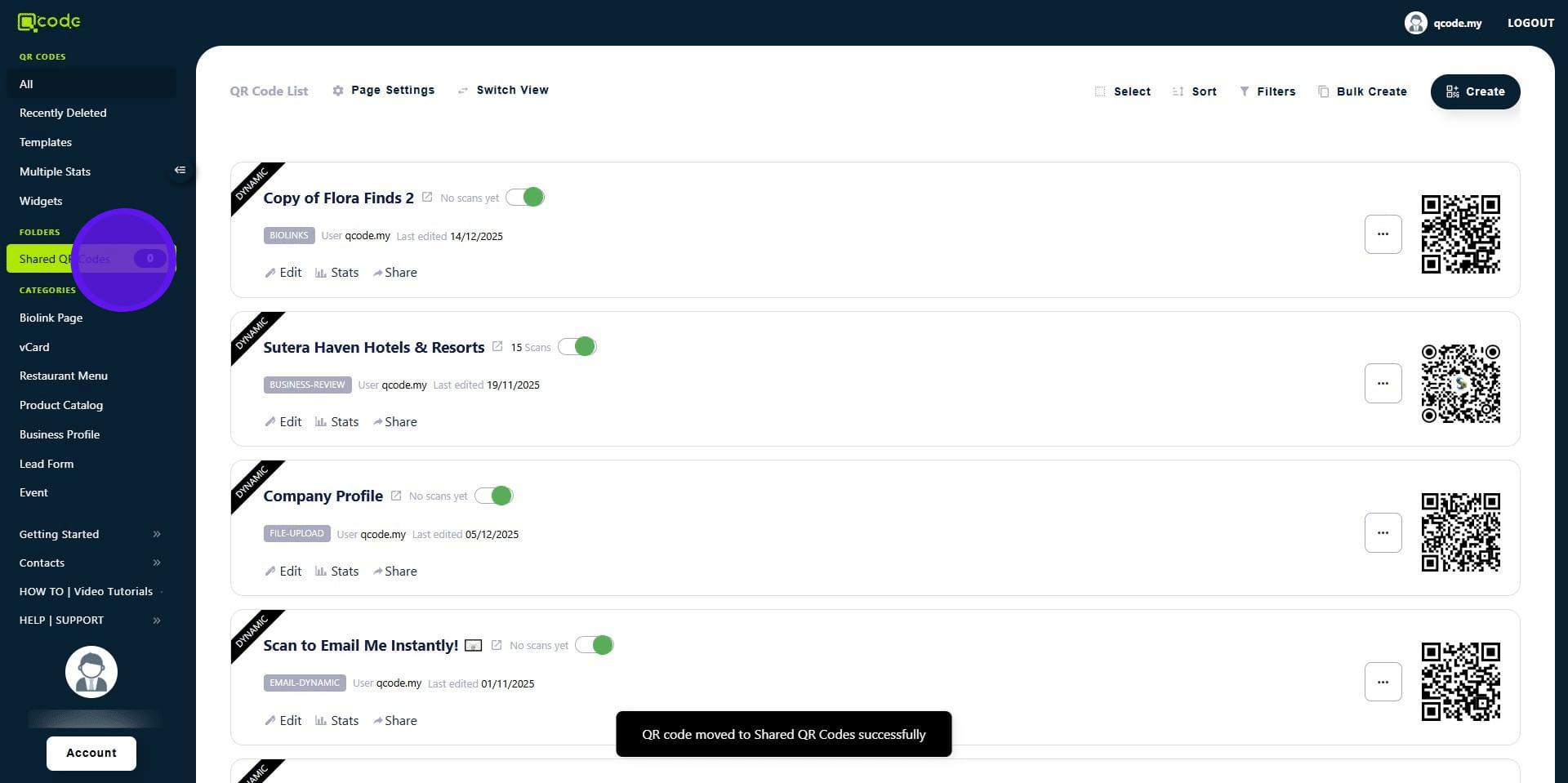
Task: Toggle Sutera Haven Hotels & Resorts active switch
Action: [x=577, y=347]
